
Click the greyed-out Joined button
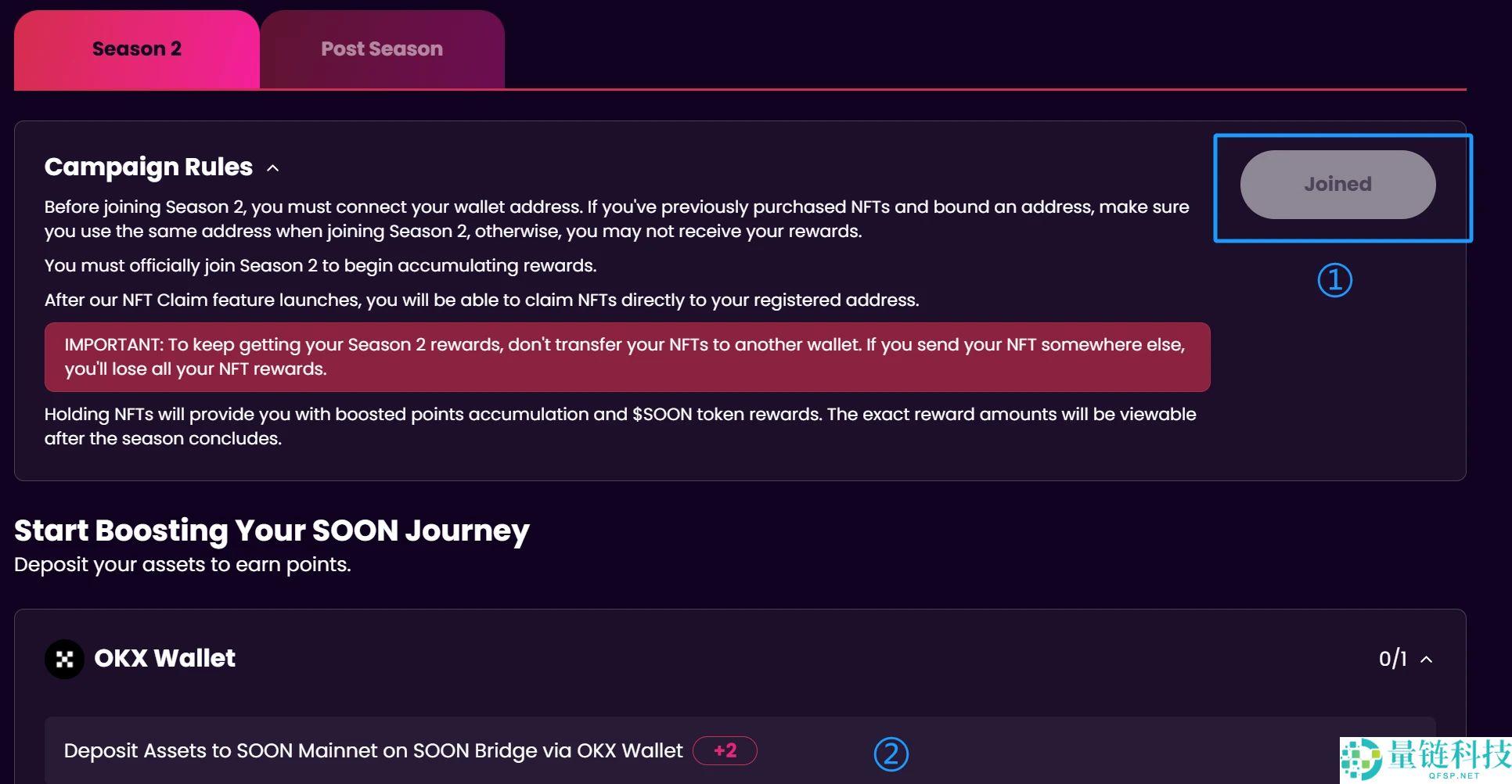(1337, 185)
